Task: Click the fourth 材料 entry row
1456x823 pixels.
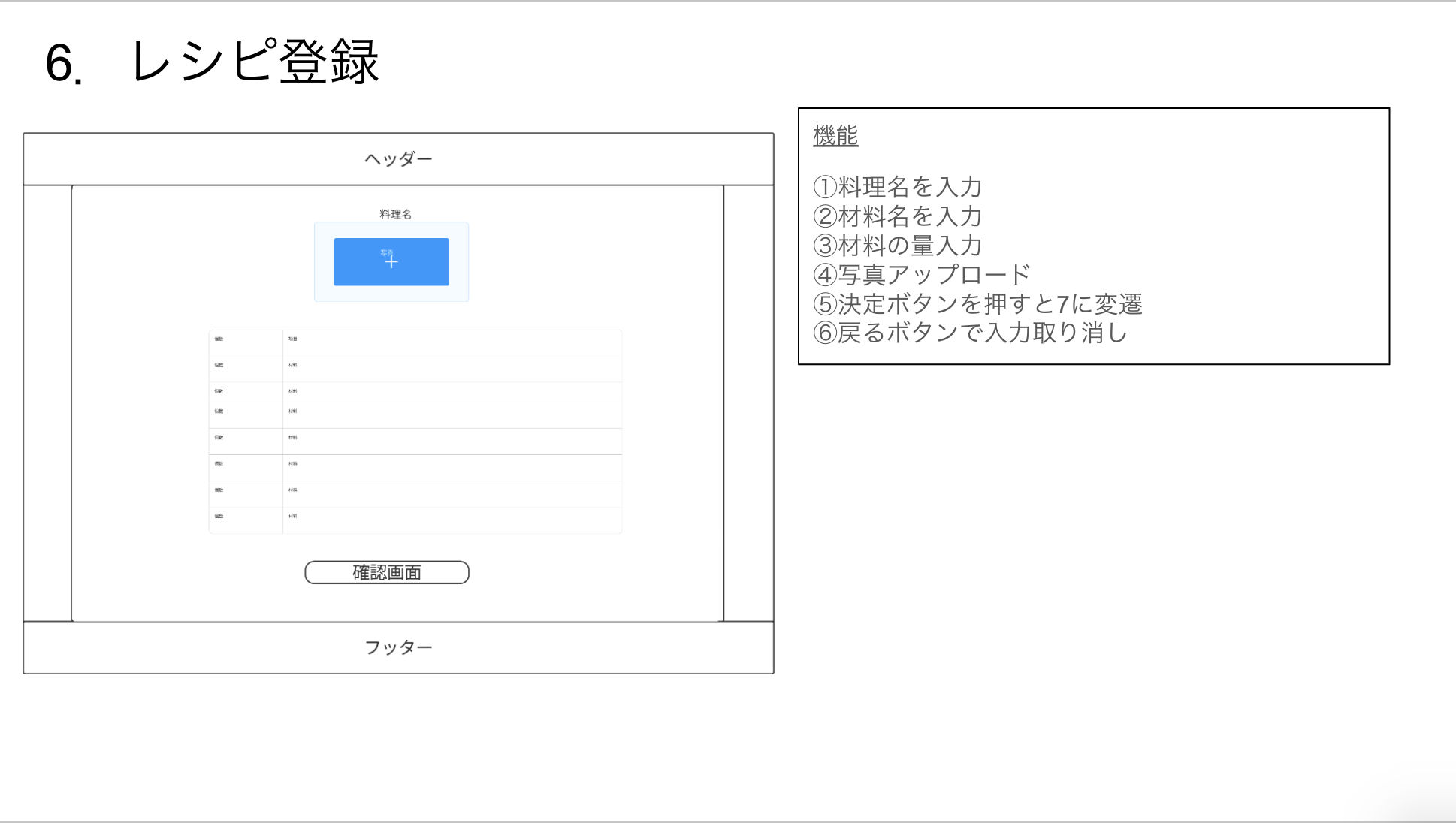Action: click(x=293, y=411)
